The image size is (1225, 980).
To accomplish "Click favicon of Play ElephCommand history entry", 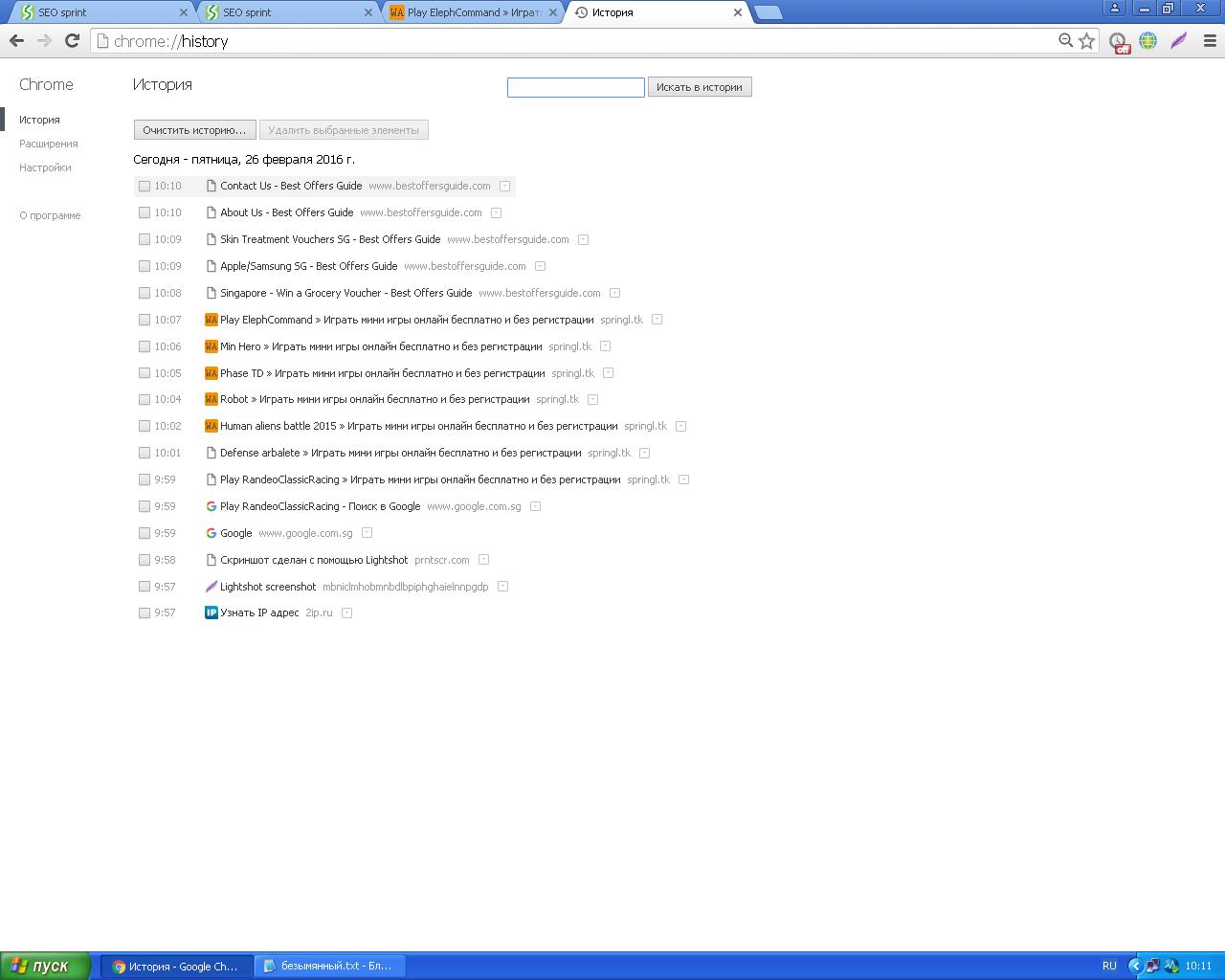I will point(212,320).
